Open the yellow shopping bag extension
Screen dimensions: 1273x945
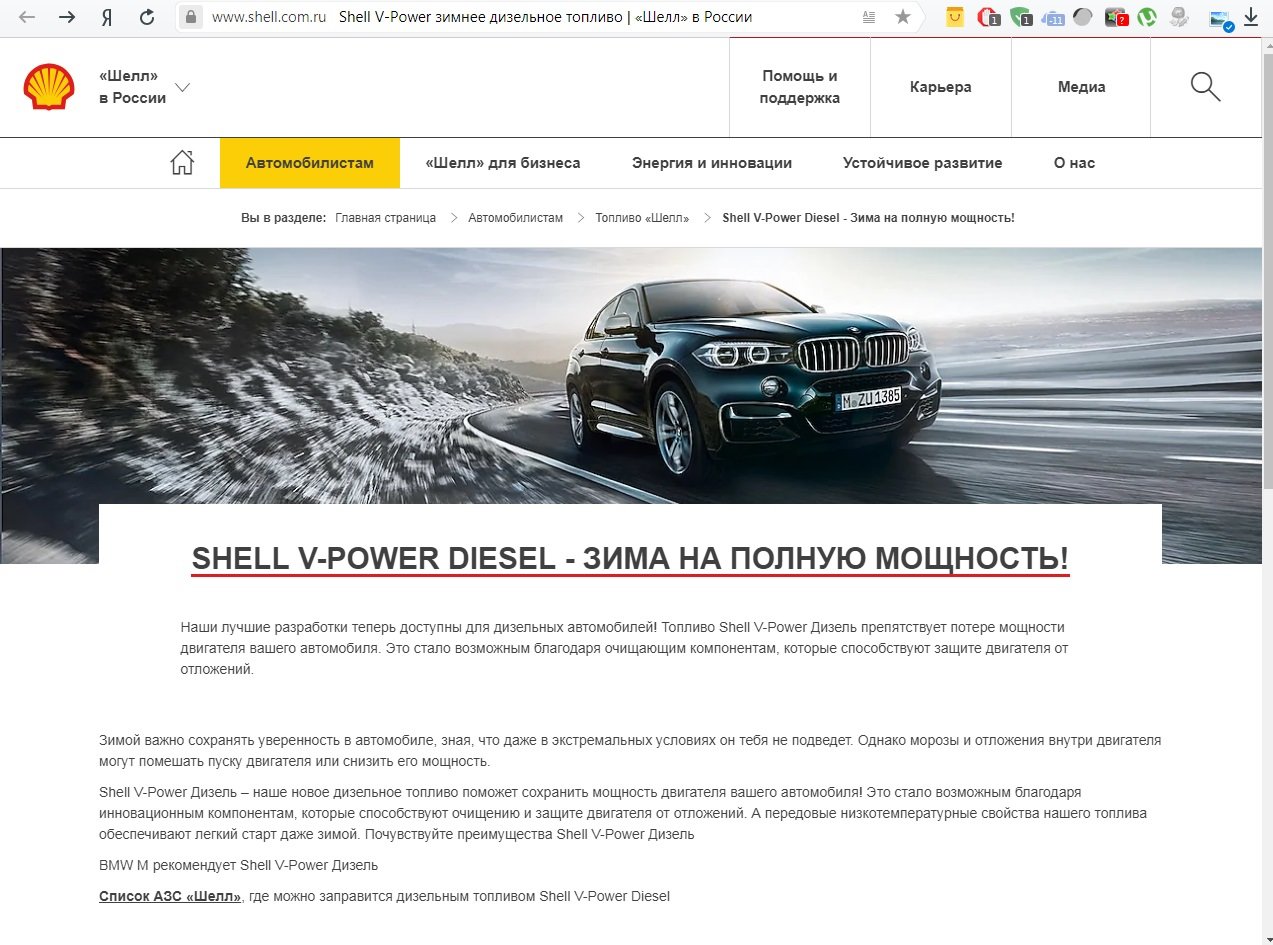pyautogui.click(x=955, y=17)
